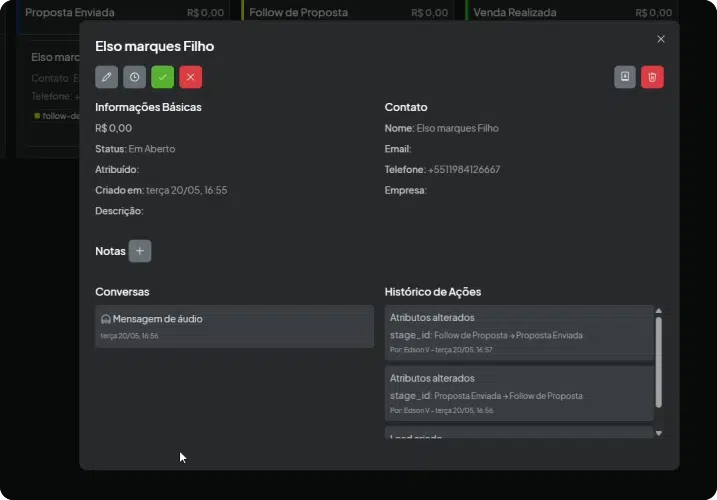The image size is (717, 500).
Task: Click Proposta Enviada column header behind
Action: click(70, 12)
